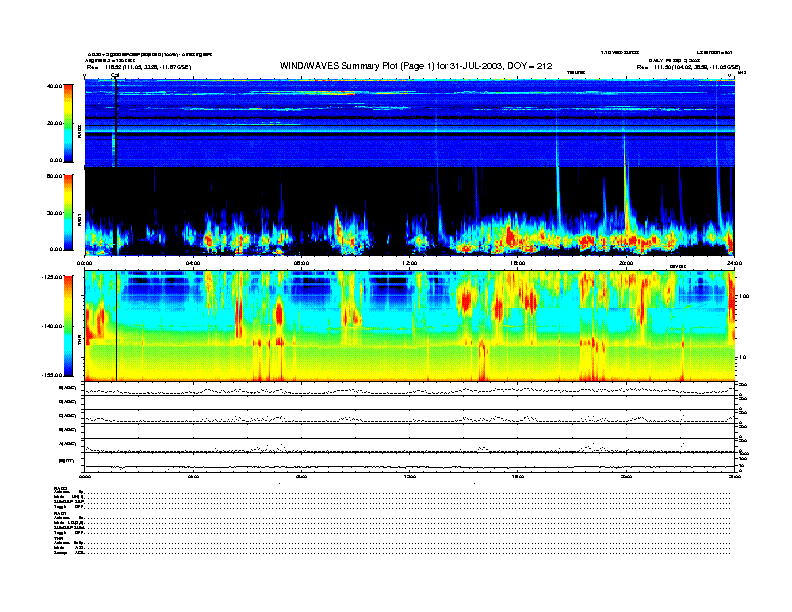Click the 20:00 tick label below RAD1 panel
Image resolution: width=792 pixels, height=612 pixels.
pyautogui.click(x=626, y=263)
